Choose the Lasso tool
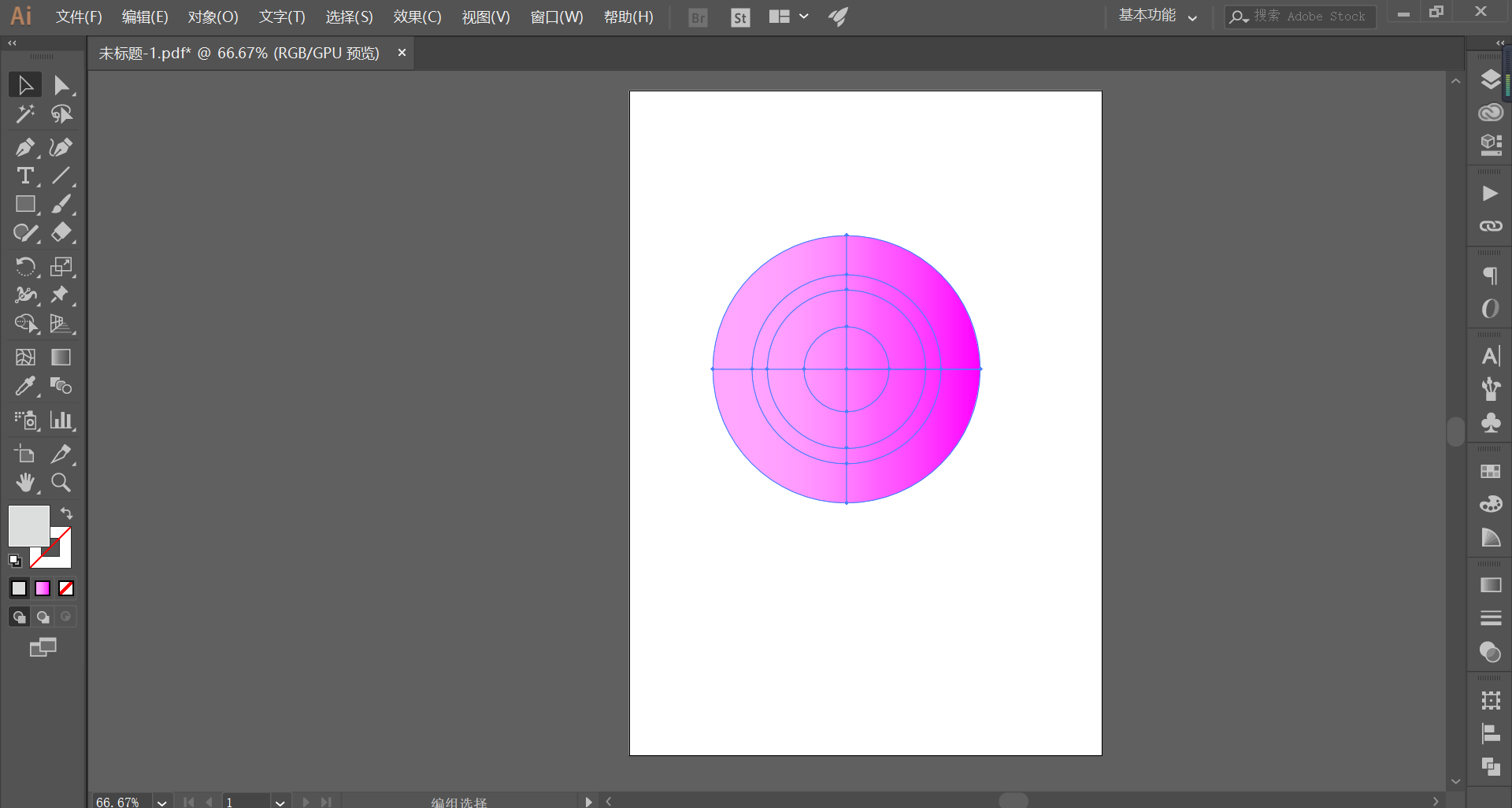Viewport: 1512px width, 808px height. pos(61,114)
